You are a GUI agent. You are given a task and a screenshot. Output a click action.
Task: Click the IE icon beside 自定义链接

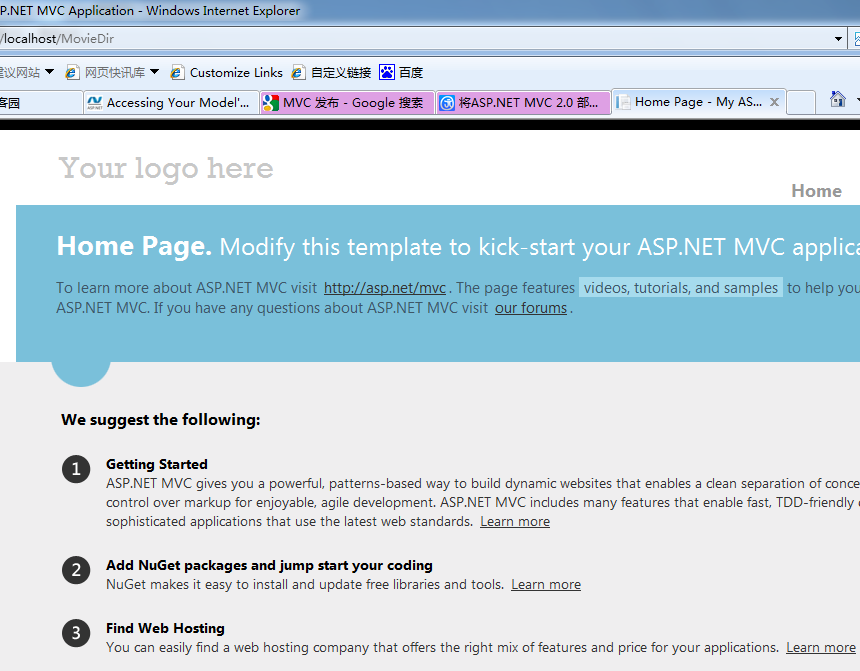click(298, 72)
